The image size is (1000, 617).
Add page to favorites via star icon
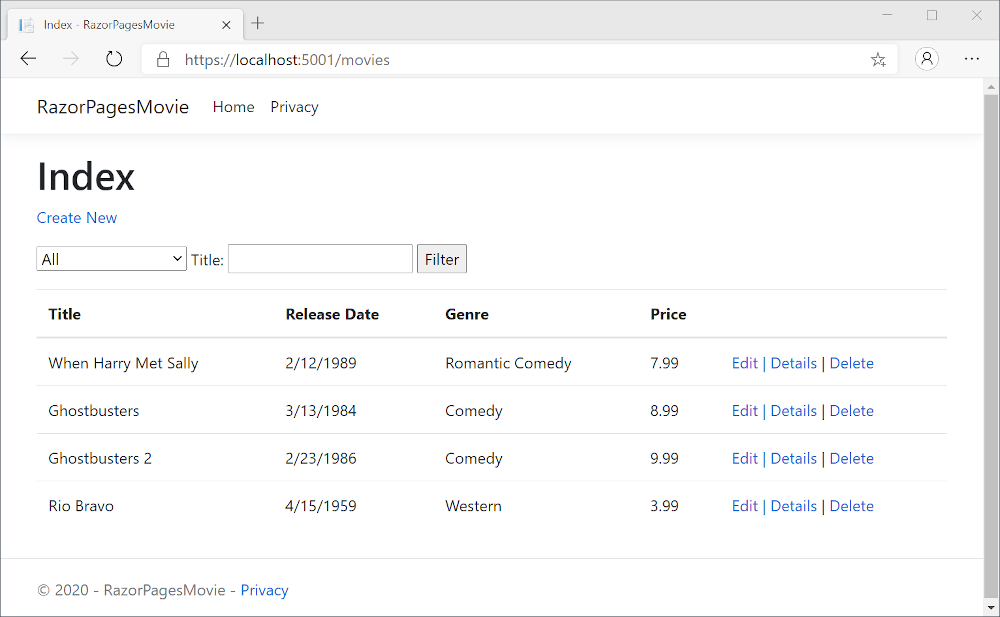coord(878,60)
